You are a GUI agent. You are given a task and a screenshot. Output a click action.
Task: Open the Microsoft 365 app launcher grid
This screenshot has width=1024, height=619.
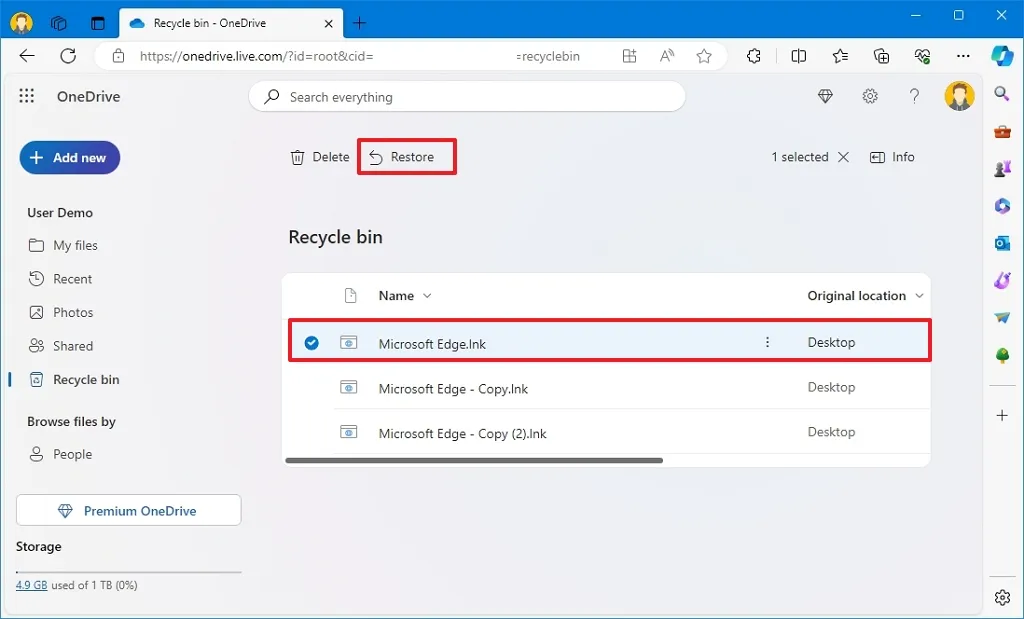click(x=27, y=96)
